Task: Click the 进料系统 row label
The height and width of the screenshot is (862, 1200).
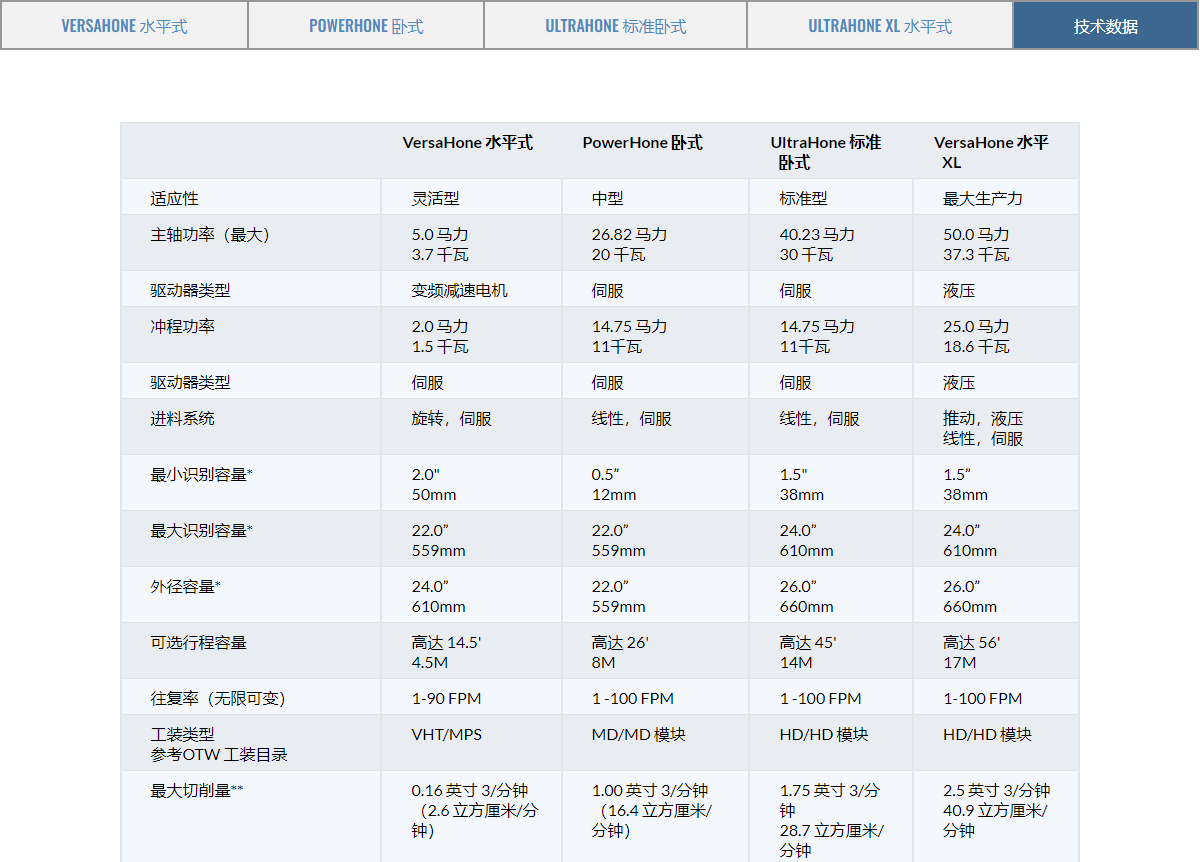Action: [x=183, y=419]
